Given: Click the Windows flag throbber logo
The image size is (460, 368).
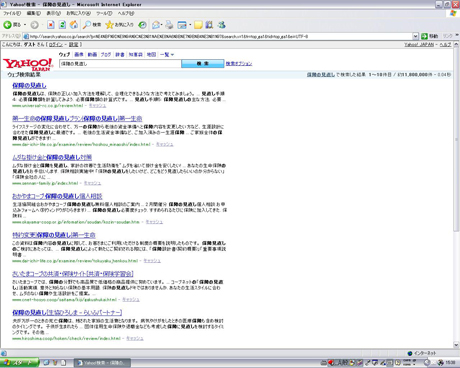Looking at the screenshot, I should [453, 13].
